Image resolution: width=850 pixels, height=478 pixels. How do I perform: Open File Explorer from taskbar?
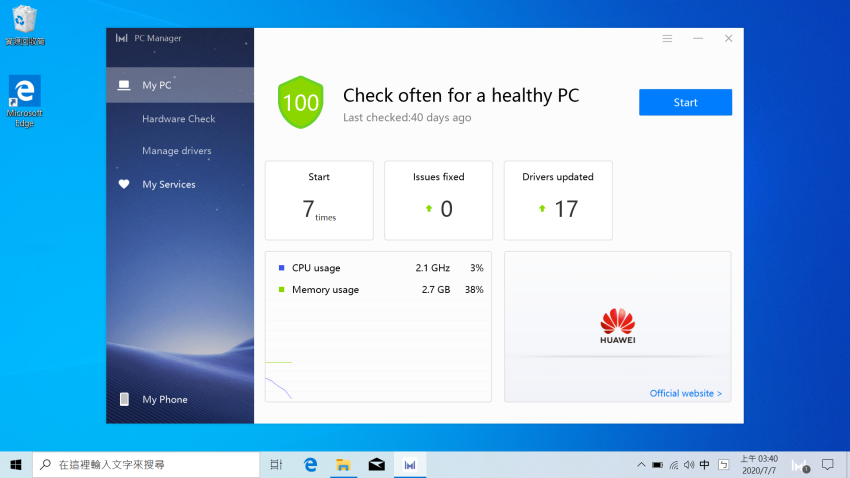coord(343,464)
